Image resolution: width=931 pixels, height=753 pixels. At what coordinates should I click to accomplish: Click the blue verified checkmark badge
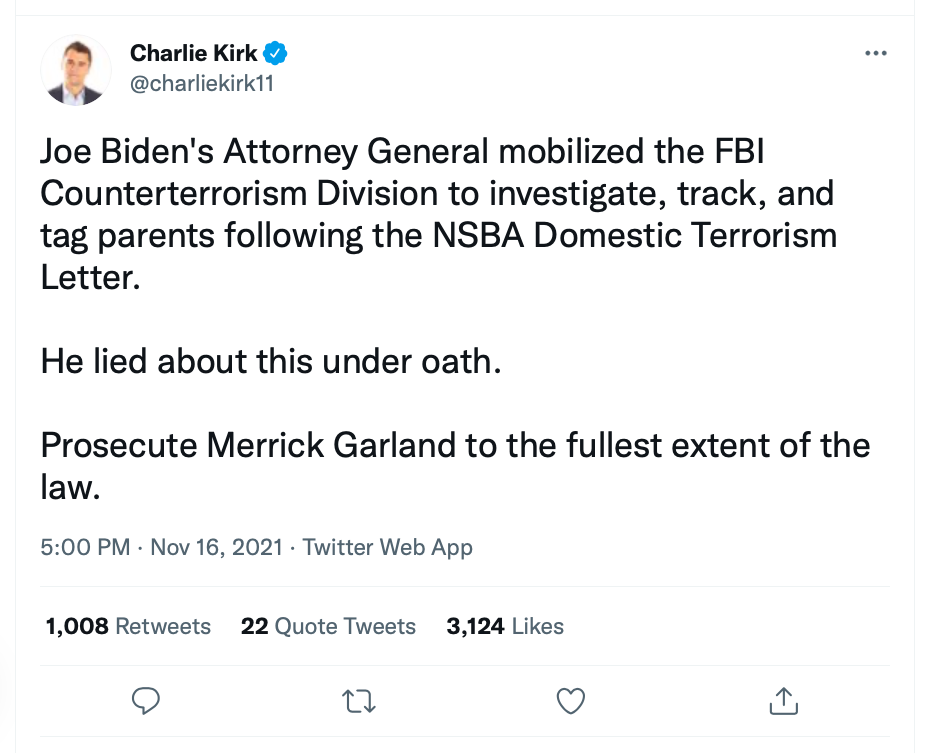tap(276, 53)
